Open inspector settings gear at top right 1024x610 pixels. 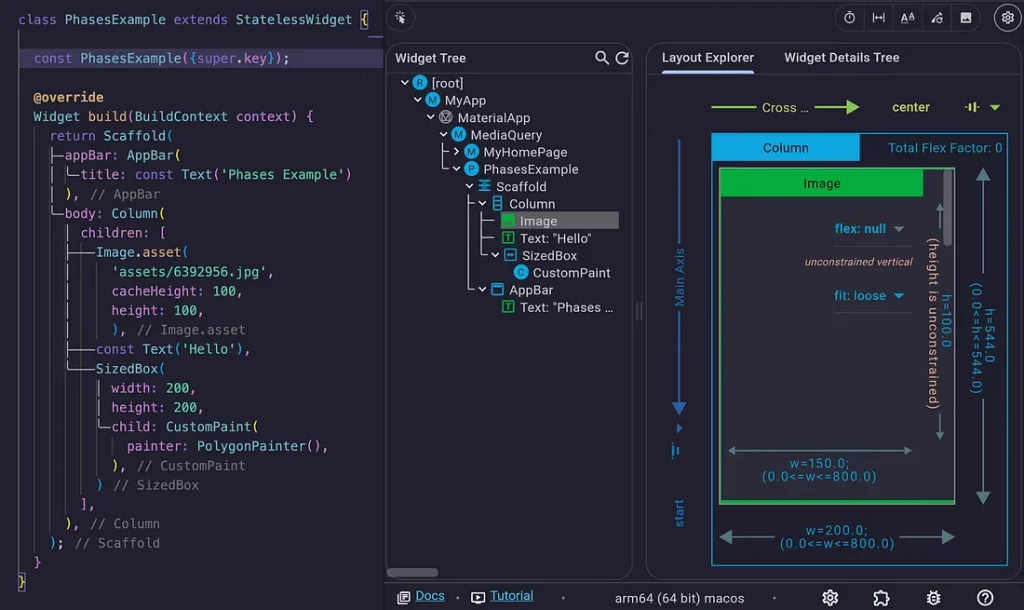(x=1007, y=18)
